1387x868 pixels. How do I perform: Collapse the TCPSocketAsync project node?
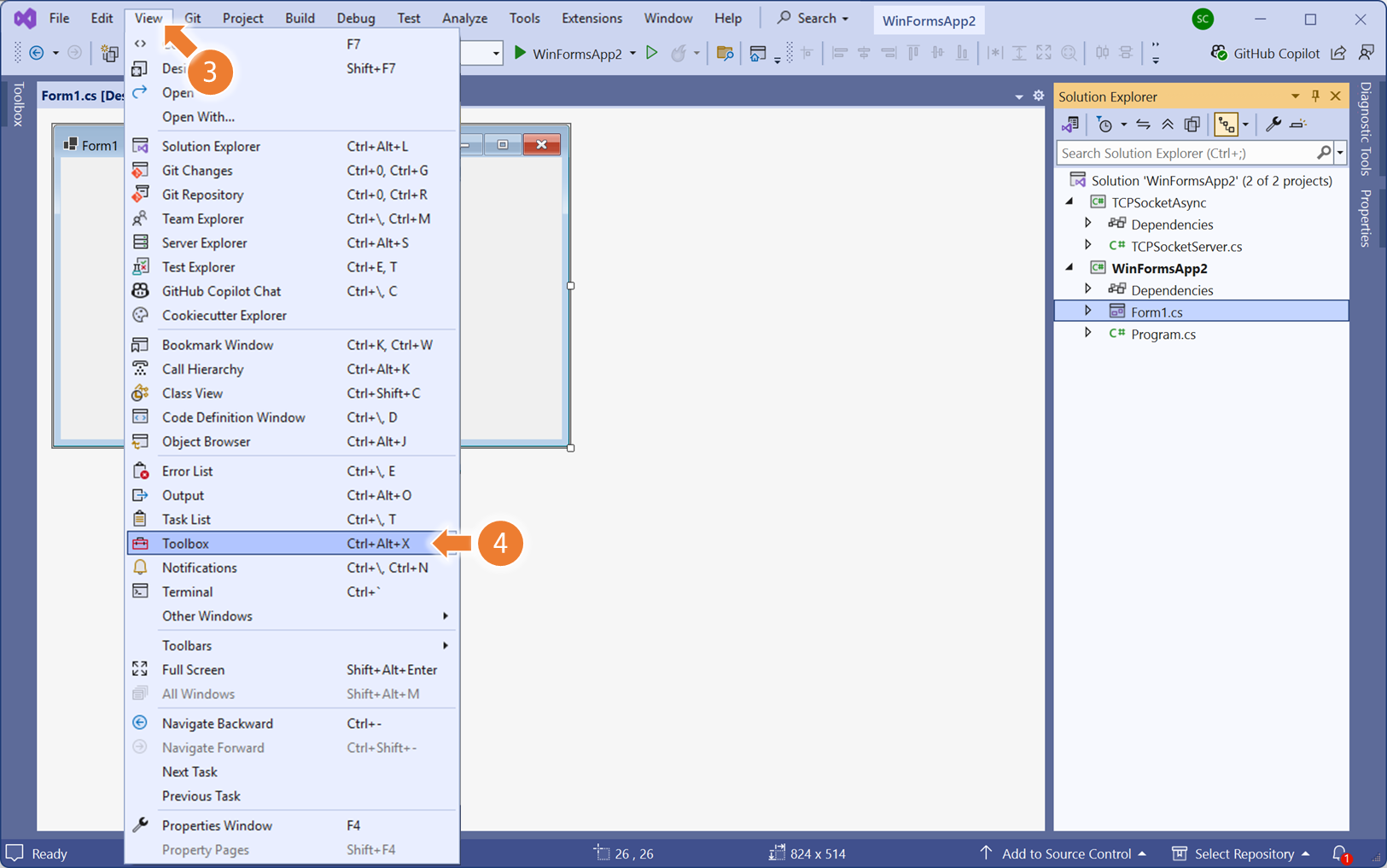click(x=1069, y=202)
